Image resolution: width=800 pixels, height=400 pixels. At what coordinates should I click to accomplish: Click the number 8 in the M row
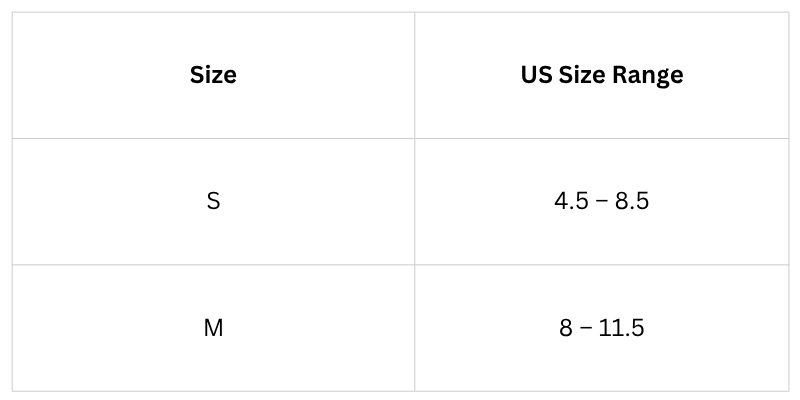pyautogui.click(x=567, y=327)
